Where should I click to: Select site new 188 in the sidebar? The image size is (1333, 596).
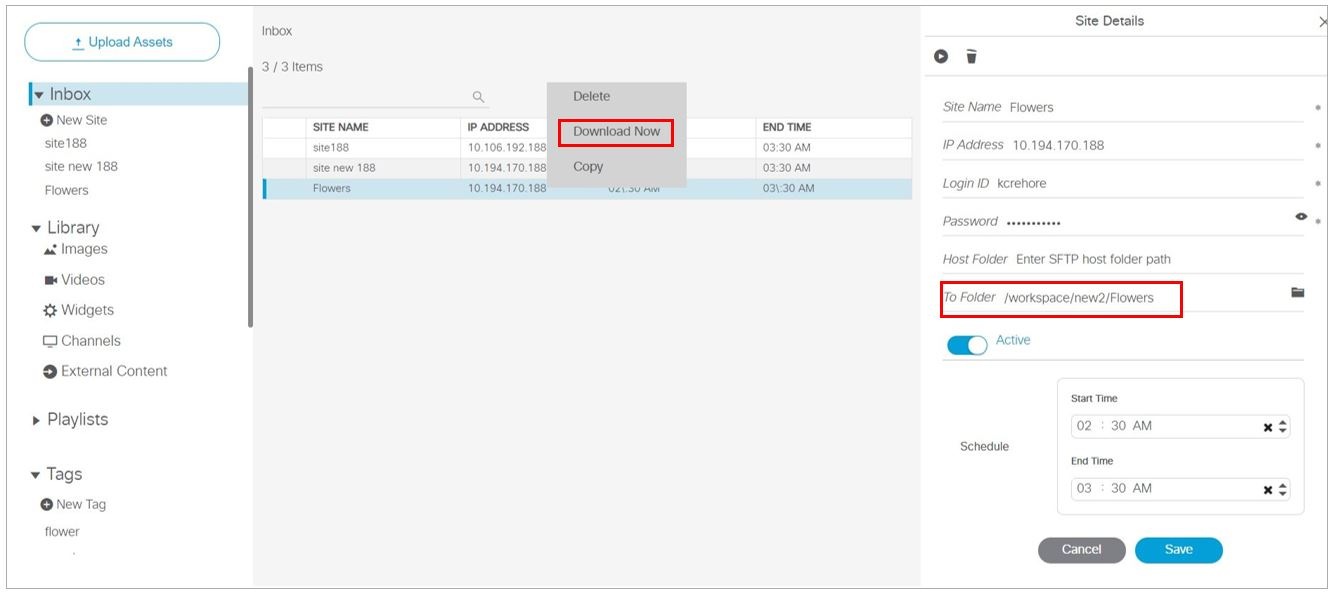click(x=81, y=166)
